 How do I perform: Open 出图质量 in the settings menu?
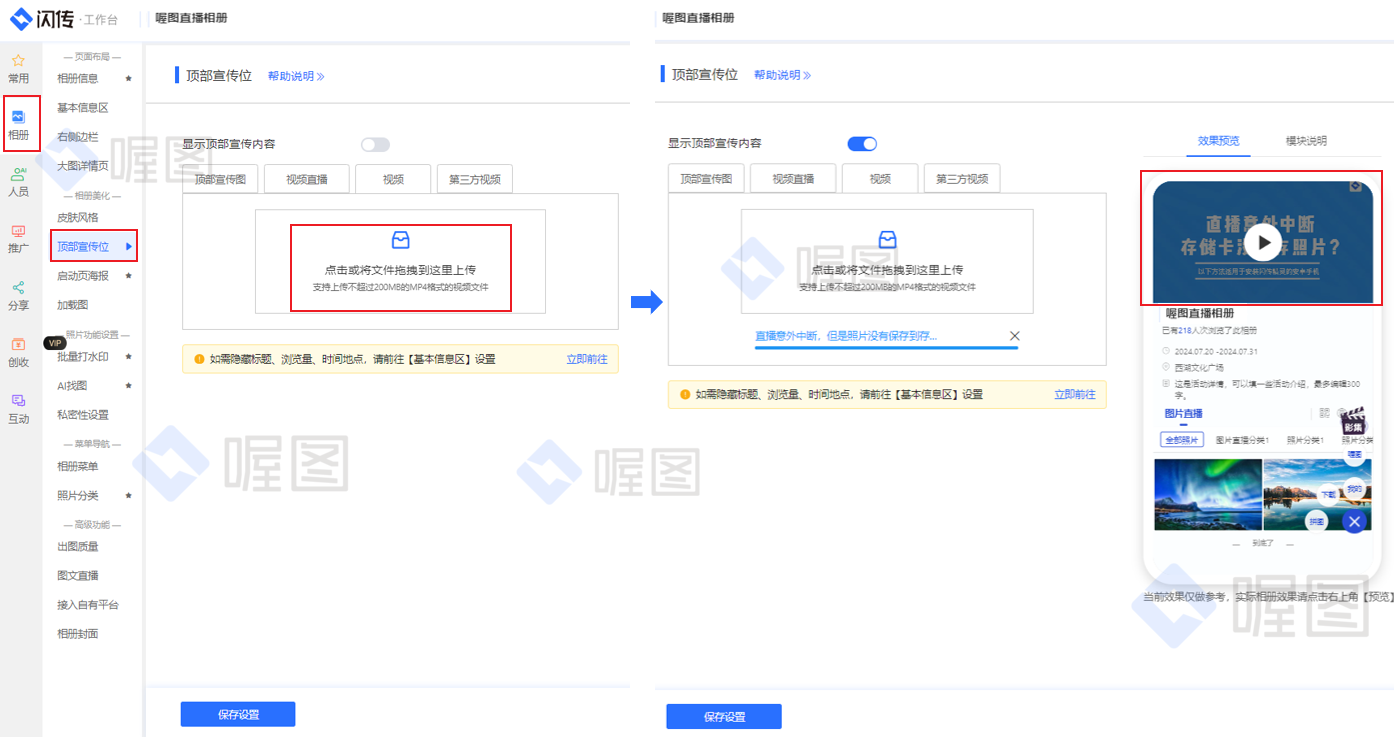[78, 546]
